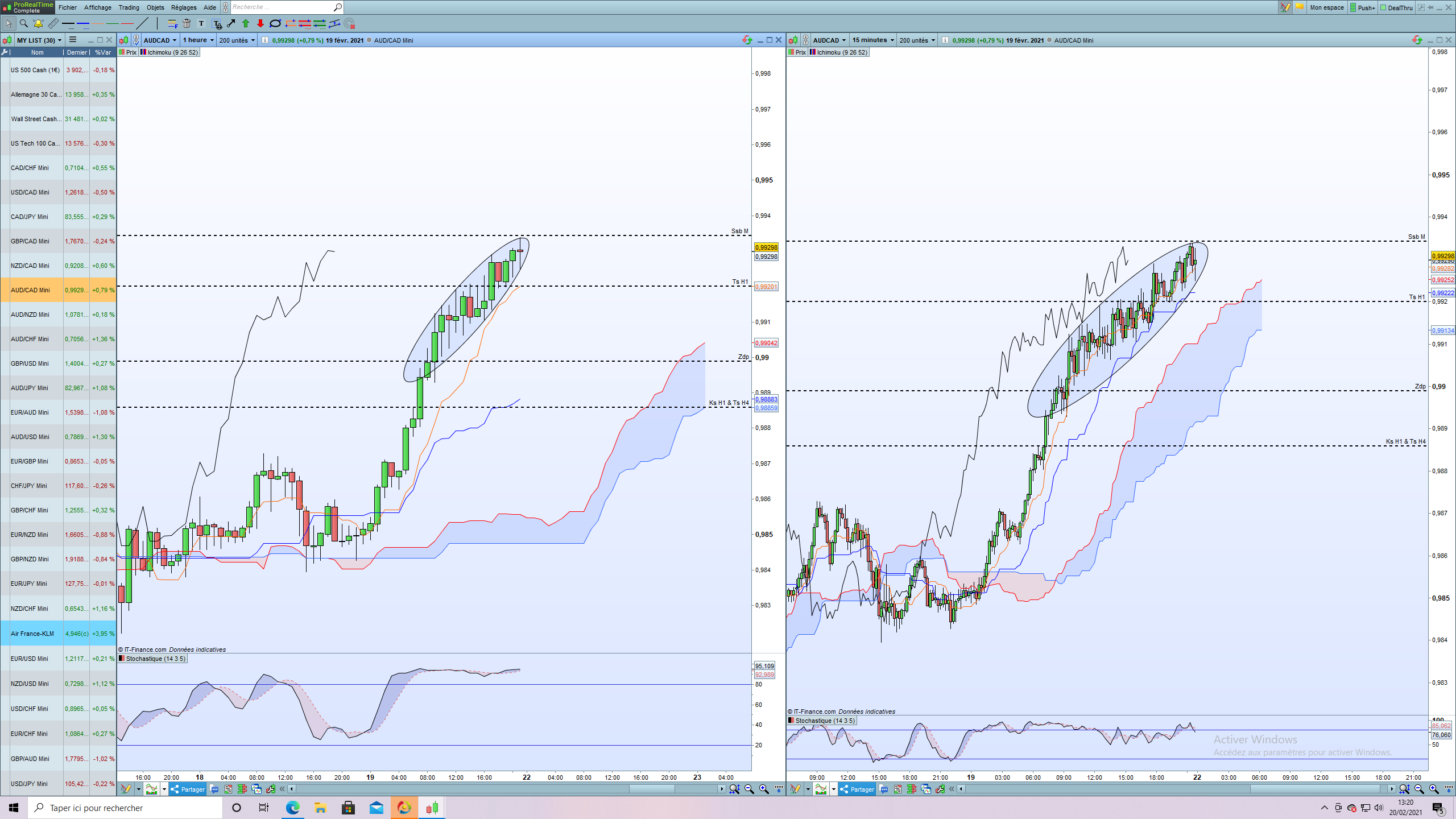The width and height of the screenshot is (1456, 819).
Task: Open the 15 minutes timeframe dropdown
Action: coord(873,40)
